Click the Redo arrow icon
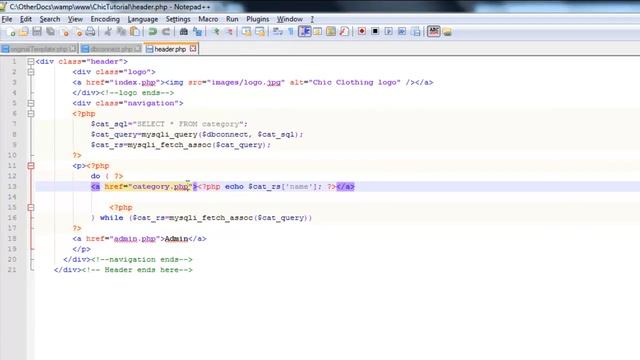Image resolution: width=640 pixels, height=360 pixels. [x=166, y=32]
